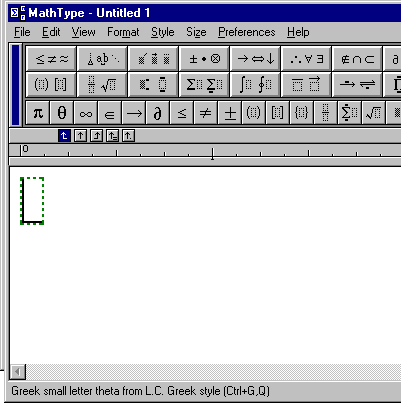Insert the element-of symbol

(110, 113)
